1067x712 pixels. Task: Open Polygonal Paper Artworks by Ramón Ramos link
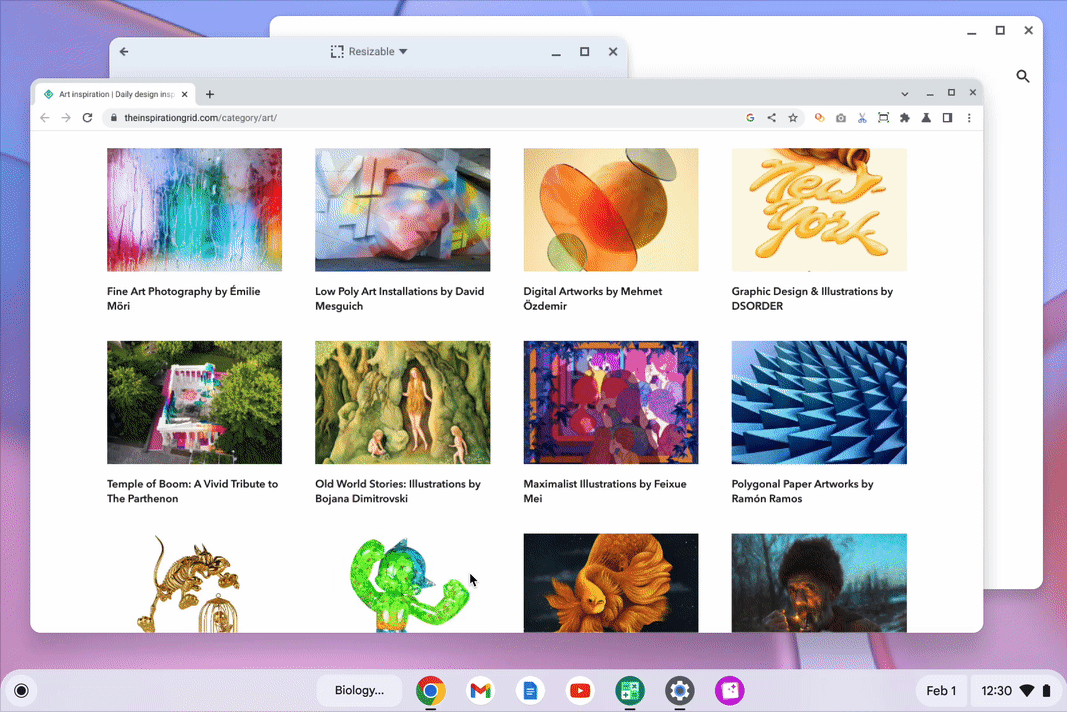(x=802, y=491)
